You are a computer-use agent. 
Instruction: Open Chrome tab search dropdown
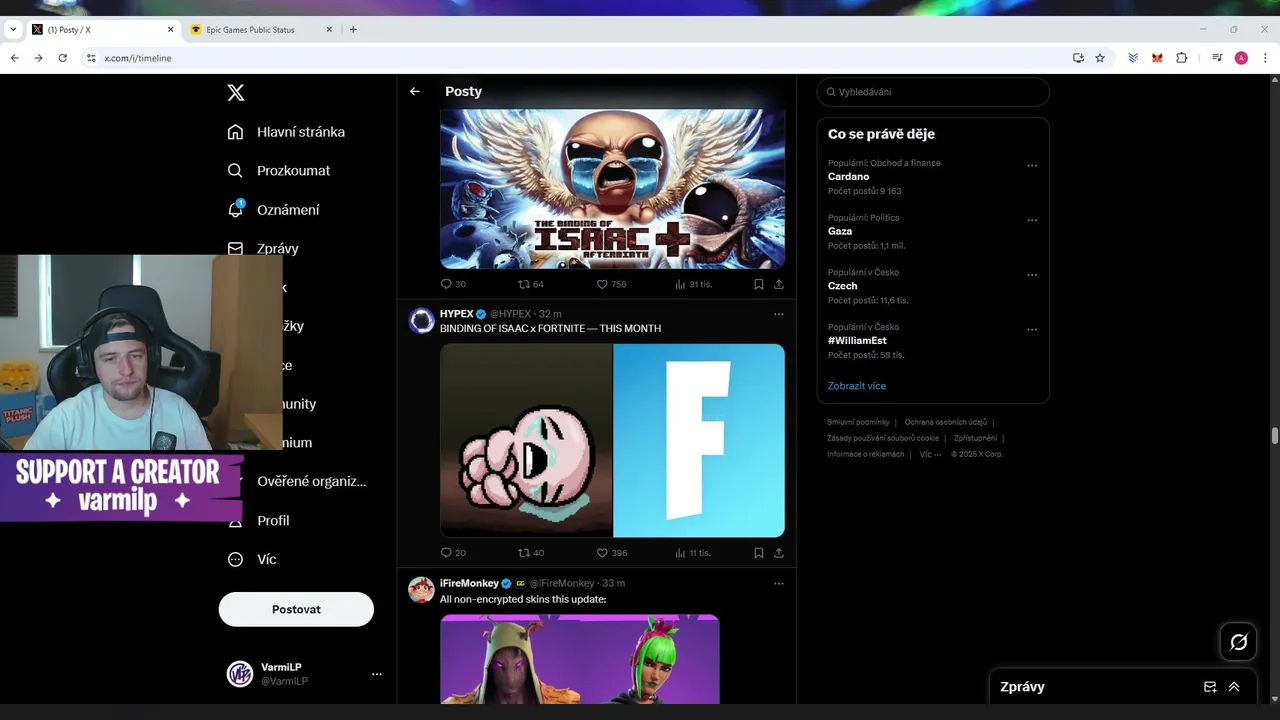click(13, 30)
